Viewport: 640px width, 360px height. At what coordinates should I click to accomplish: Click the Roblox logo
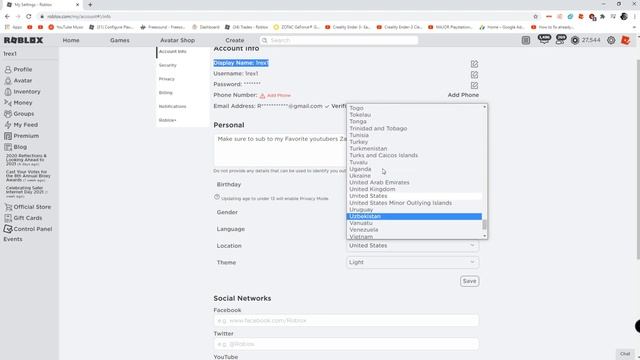(x=23, y=40)
